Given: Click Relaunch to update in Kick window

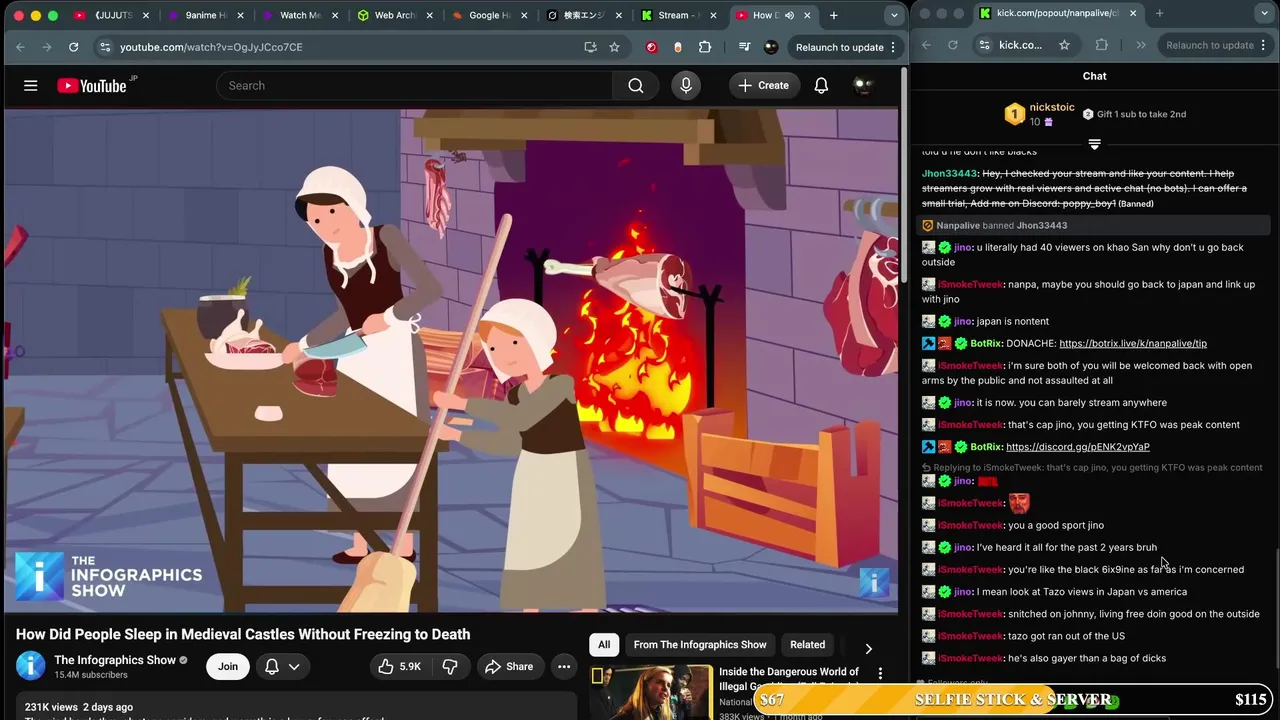Looking at the screenshot, I should pos(1209,45).
